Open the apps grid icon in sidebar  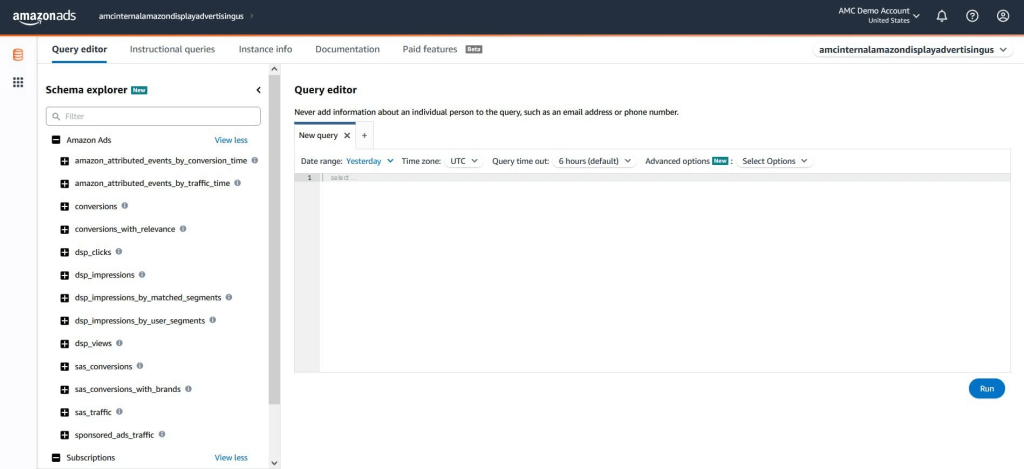pos(18,82)
